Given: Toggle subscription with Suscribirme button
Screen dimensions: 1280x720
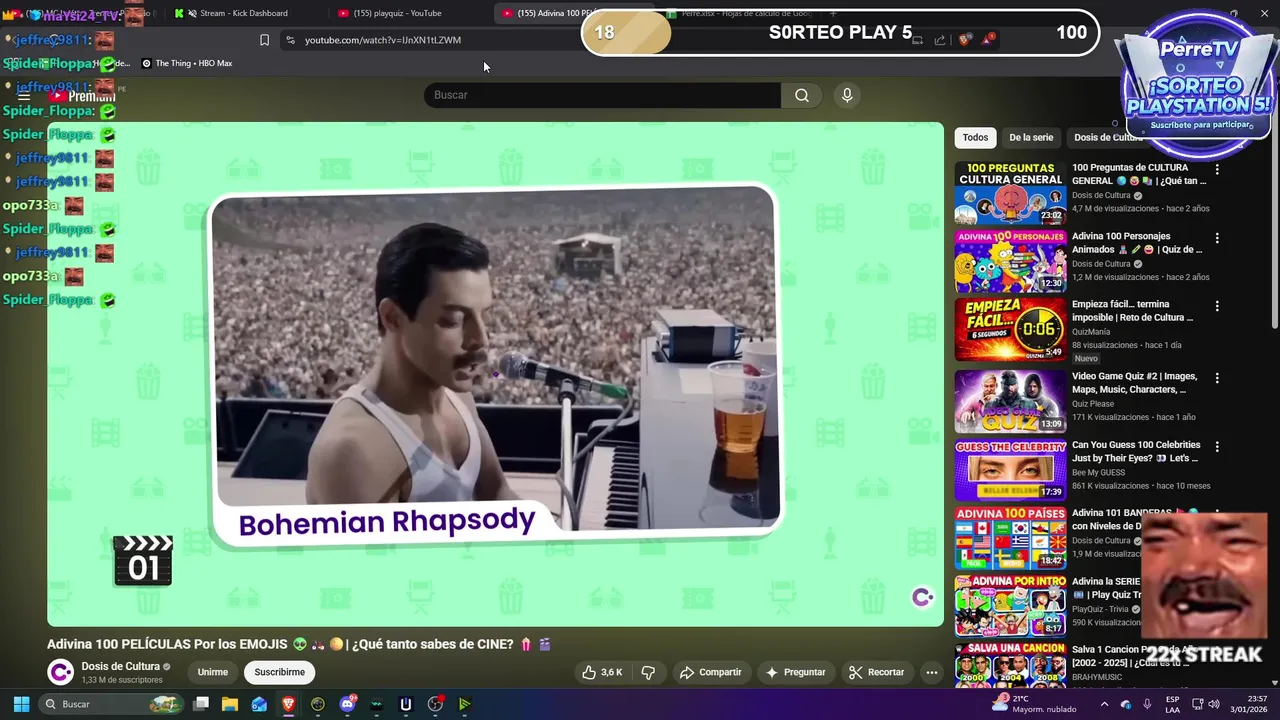Looking at the screenshot, I should point(279,672).
